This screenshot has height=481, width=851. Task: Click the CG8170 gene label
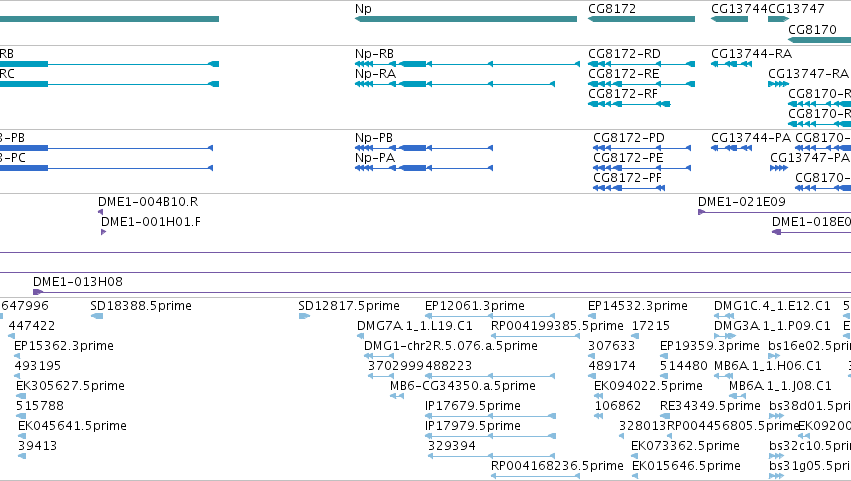click(812, 29)
